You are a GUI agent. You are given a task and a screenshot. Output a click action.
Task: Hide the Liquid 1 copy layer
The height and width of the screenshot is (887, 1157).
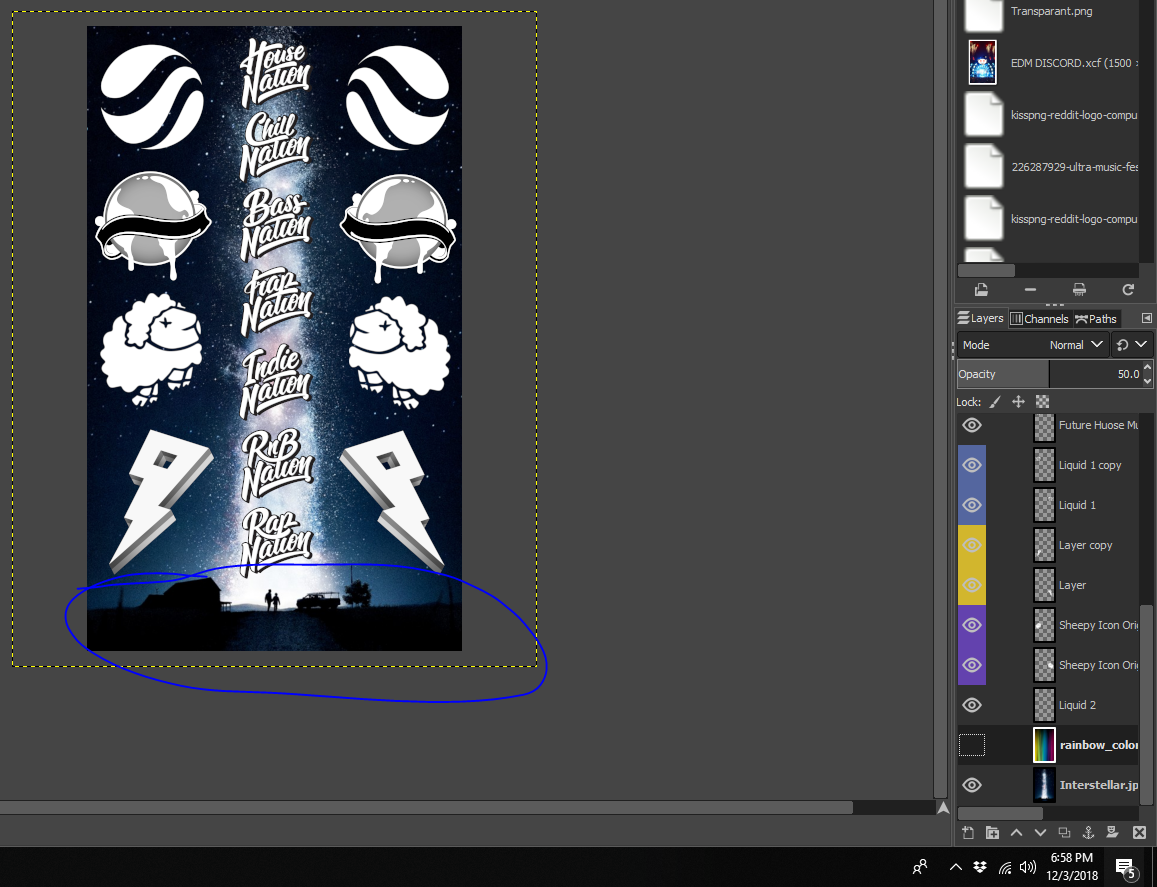(972, 465)
